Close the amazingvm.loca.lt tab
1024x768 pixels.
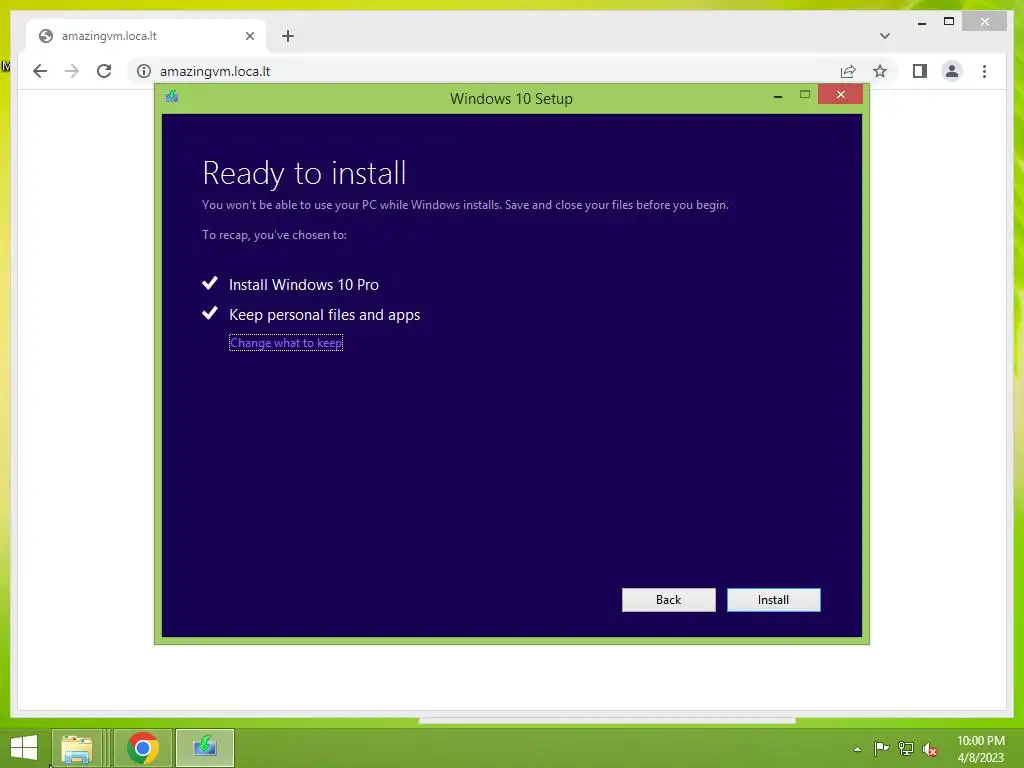coord(249,36)
